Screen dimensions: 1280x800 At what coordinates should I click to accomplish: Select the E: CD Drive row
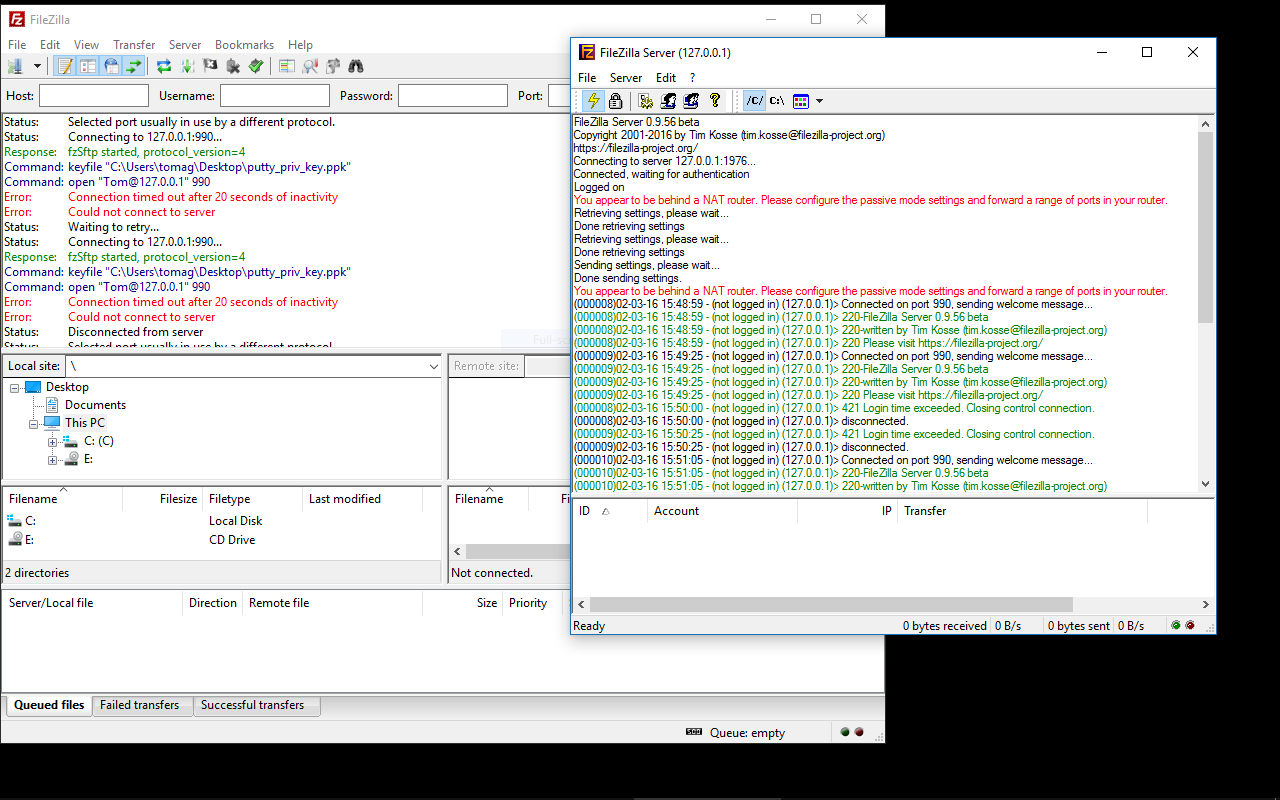222,540
